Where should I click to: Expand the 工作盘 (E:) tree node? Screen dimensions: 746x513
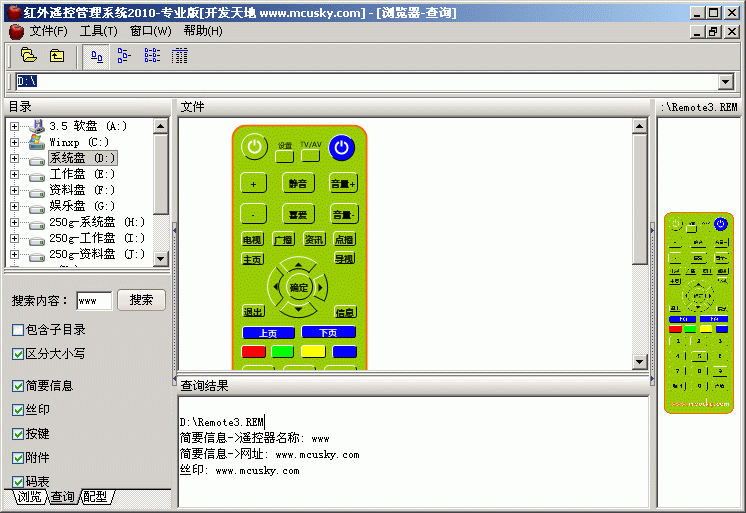tap(14, 174)
